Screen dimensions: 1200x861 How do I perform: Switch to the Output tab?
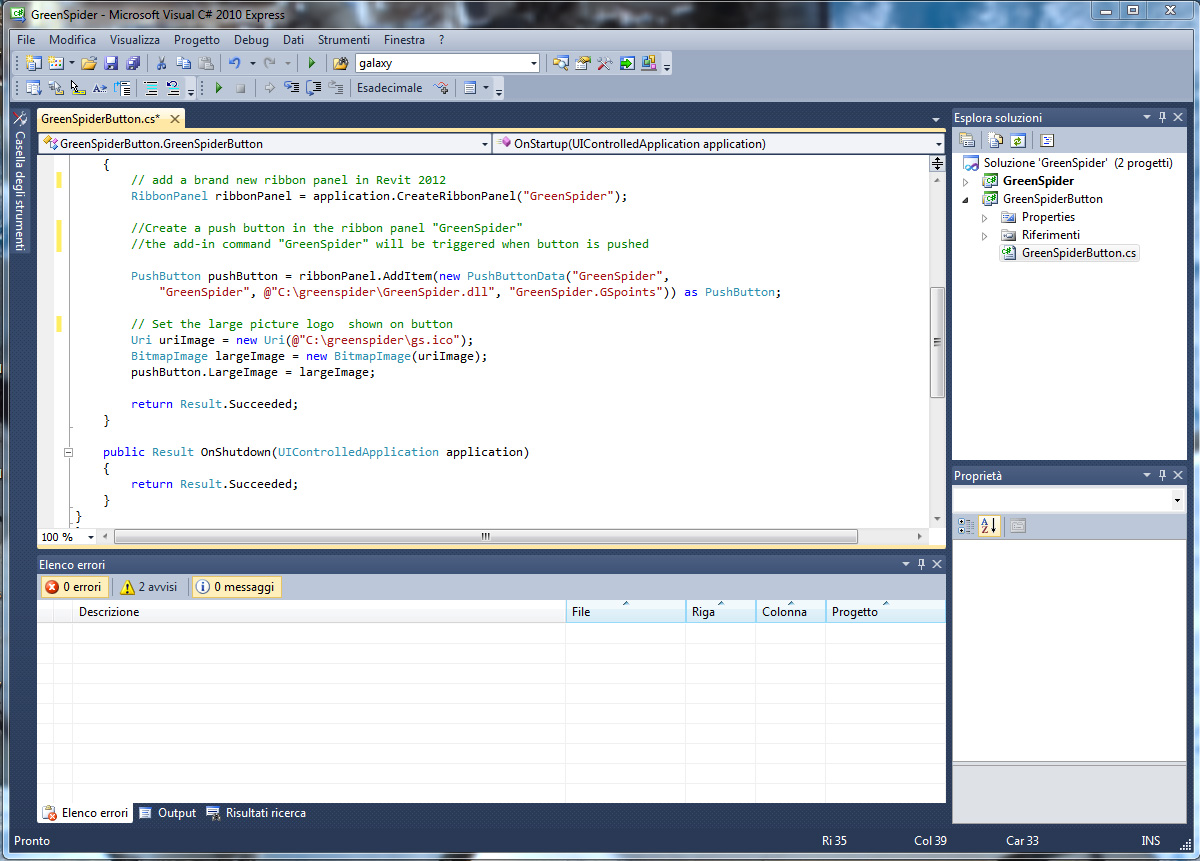[x=168, y=813]
